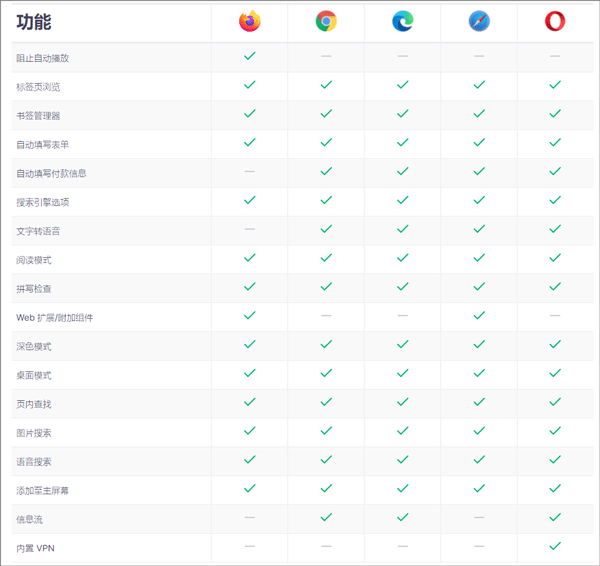
Task: Click the Opera browser icon
Action: tap(555, 21)
